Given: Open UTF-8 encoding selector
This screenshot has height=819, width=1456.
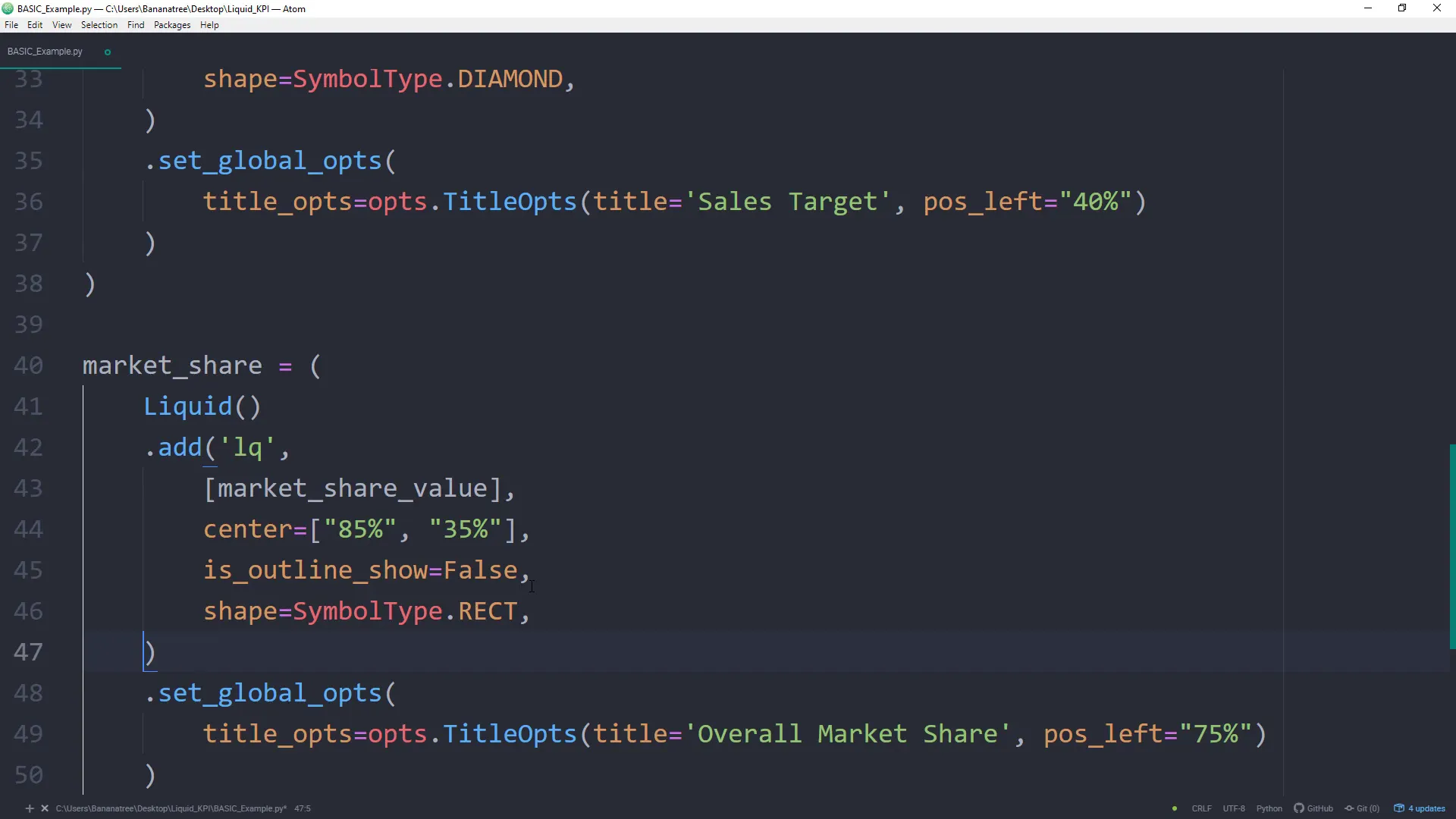Looking at the screenshot, I should point(1234,808).
